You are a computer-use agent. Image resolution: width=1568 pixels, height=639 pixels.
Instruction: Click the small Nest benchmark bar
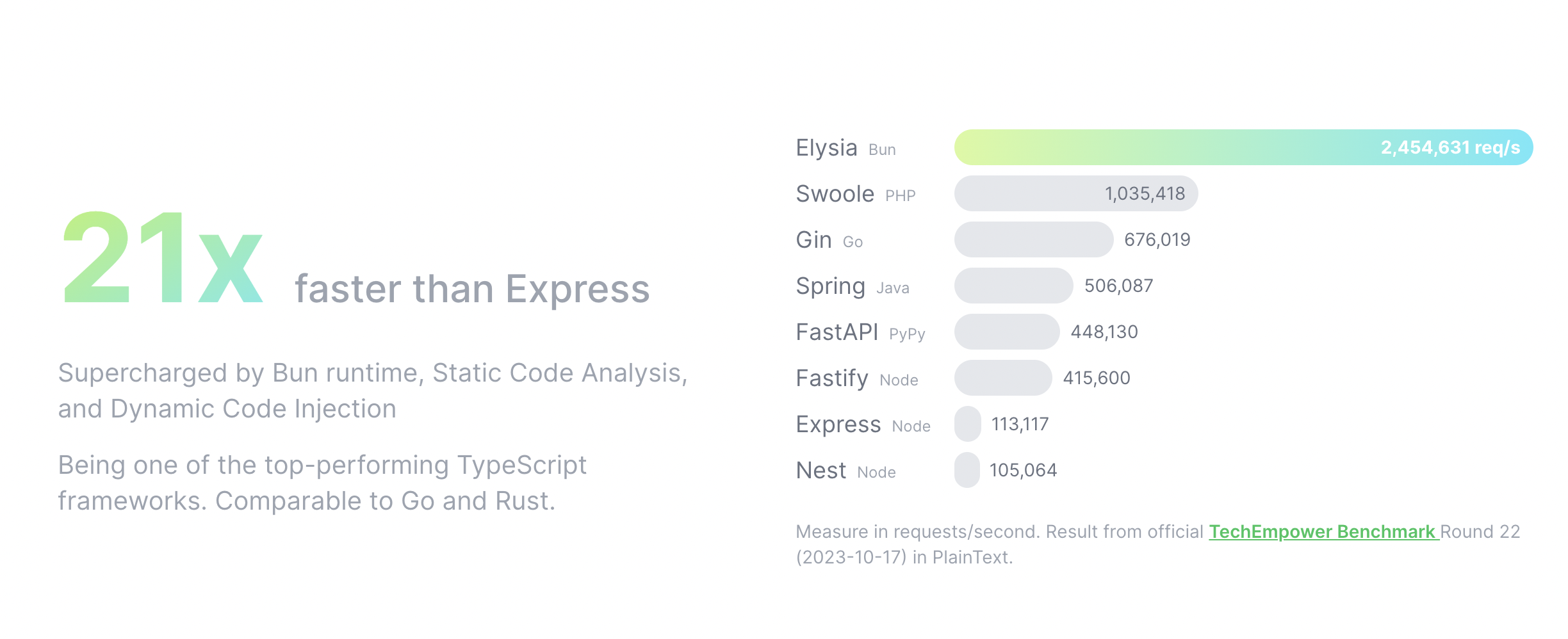(967, 471)
